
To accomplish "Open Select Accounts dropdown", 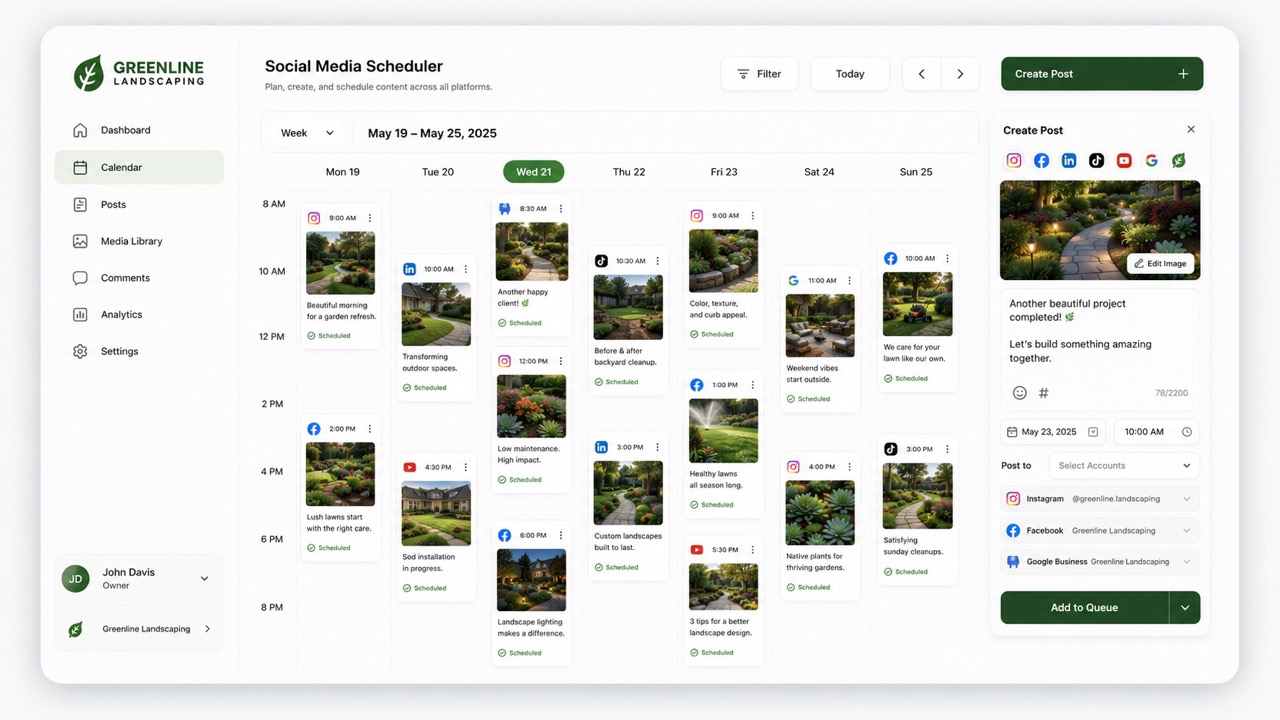I will (x=1124, y=465).
